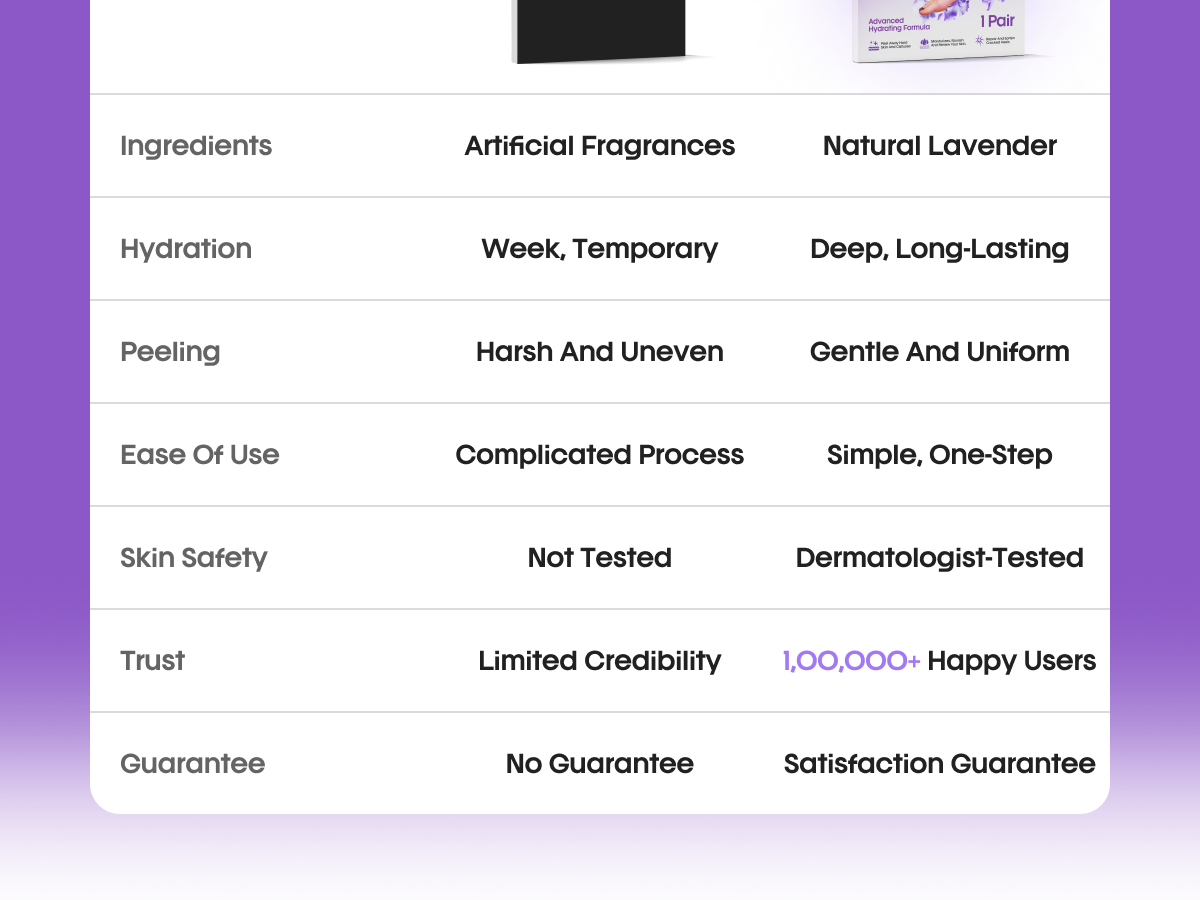
Task: Click the "Harsh And Uneven" cell
Action: point(600,352)
